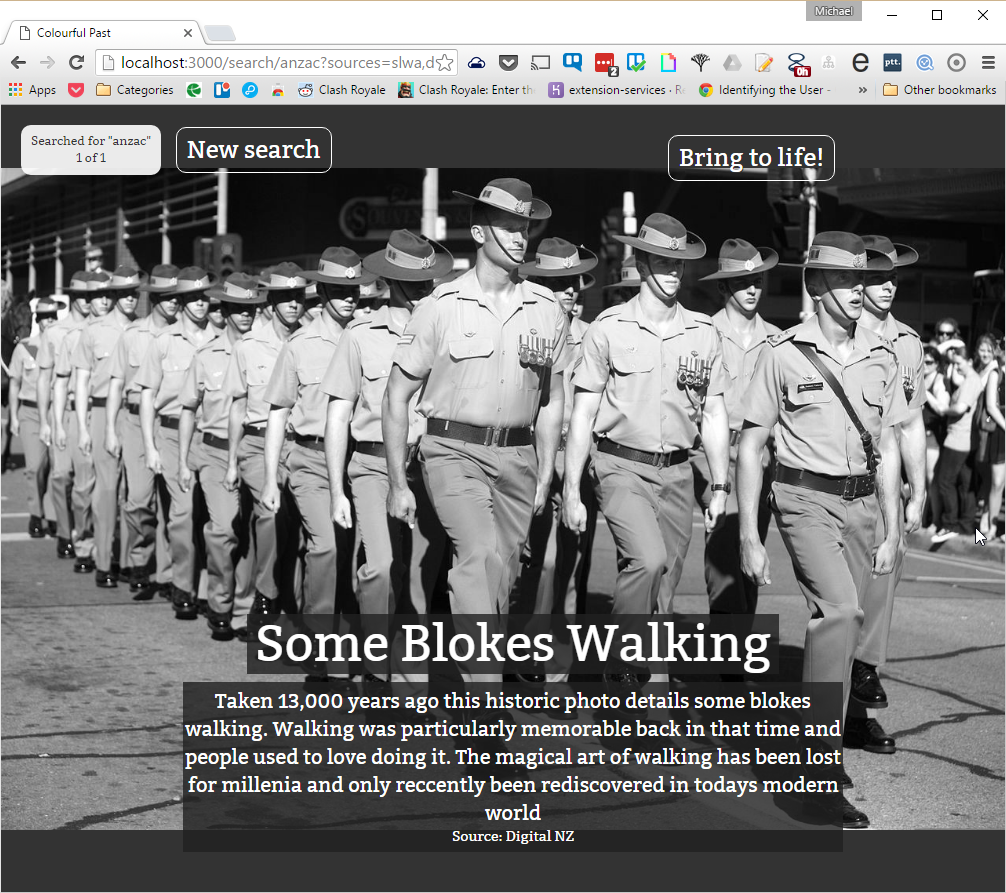Click the localhost address bar
The height and width of the screenshot is (893, 1006).
[x=270, y=63]
